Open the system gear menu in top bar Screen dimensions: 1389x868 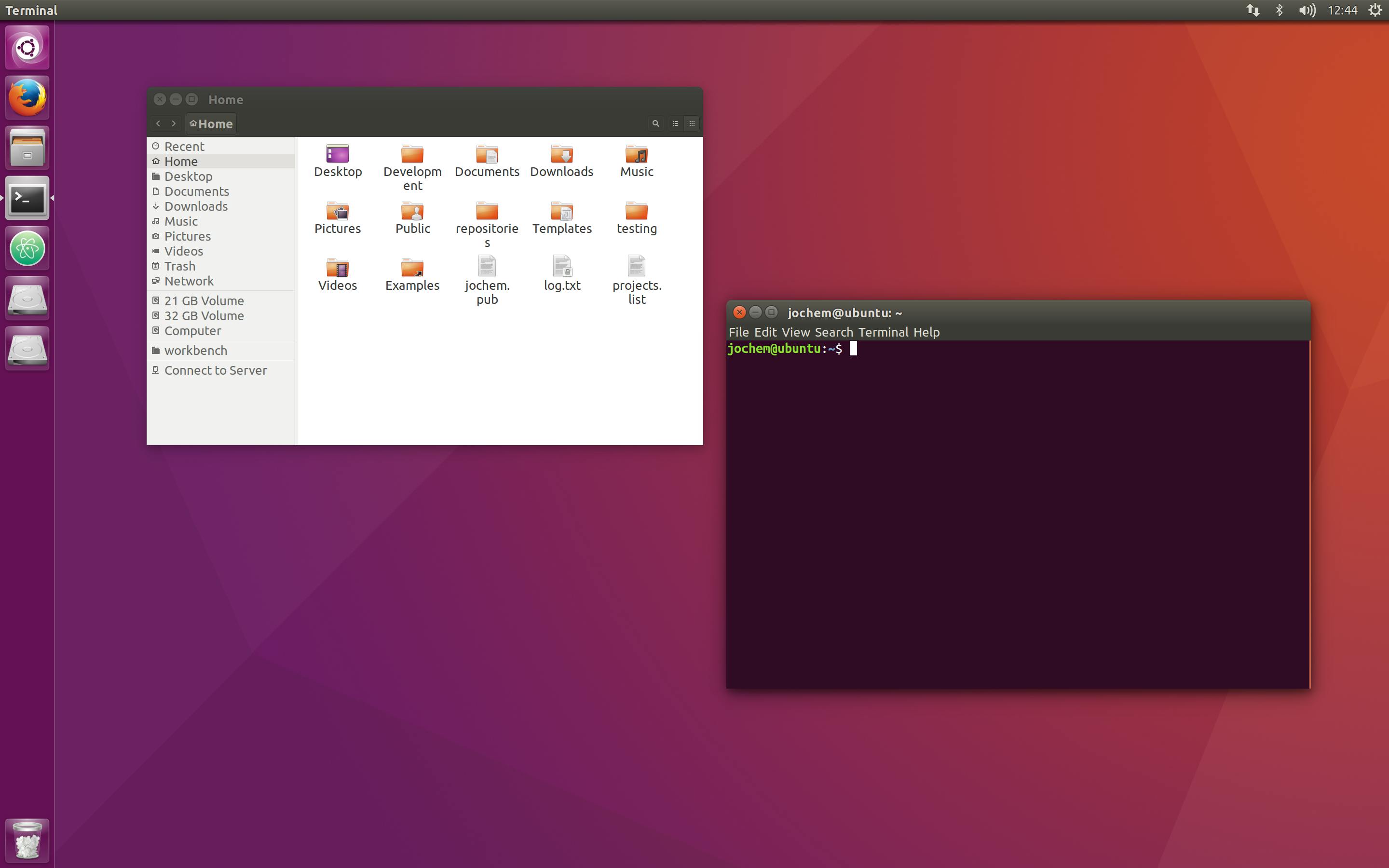coord(1375,10)
